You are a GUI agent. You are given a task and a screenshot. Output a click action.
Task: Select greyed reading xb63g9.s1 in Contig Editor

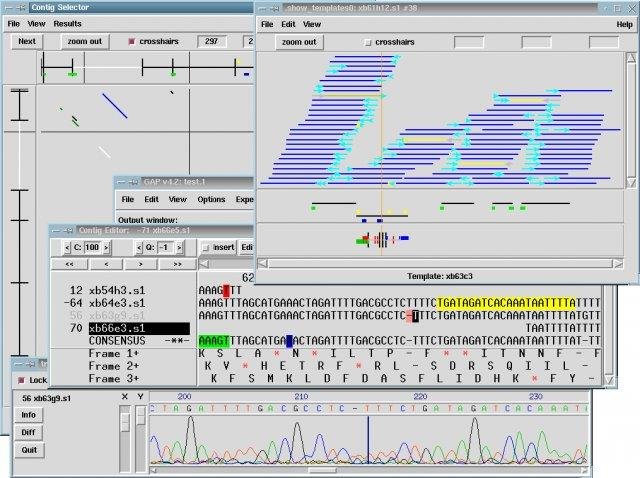coord(117,316)
